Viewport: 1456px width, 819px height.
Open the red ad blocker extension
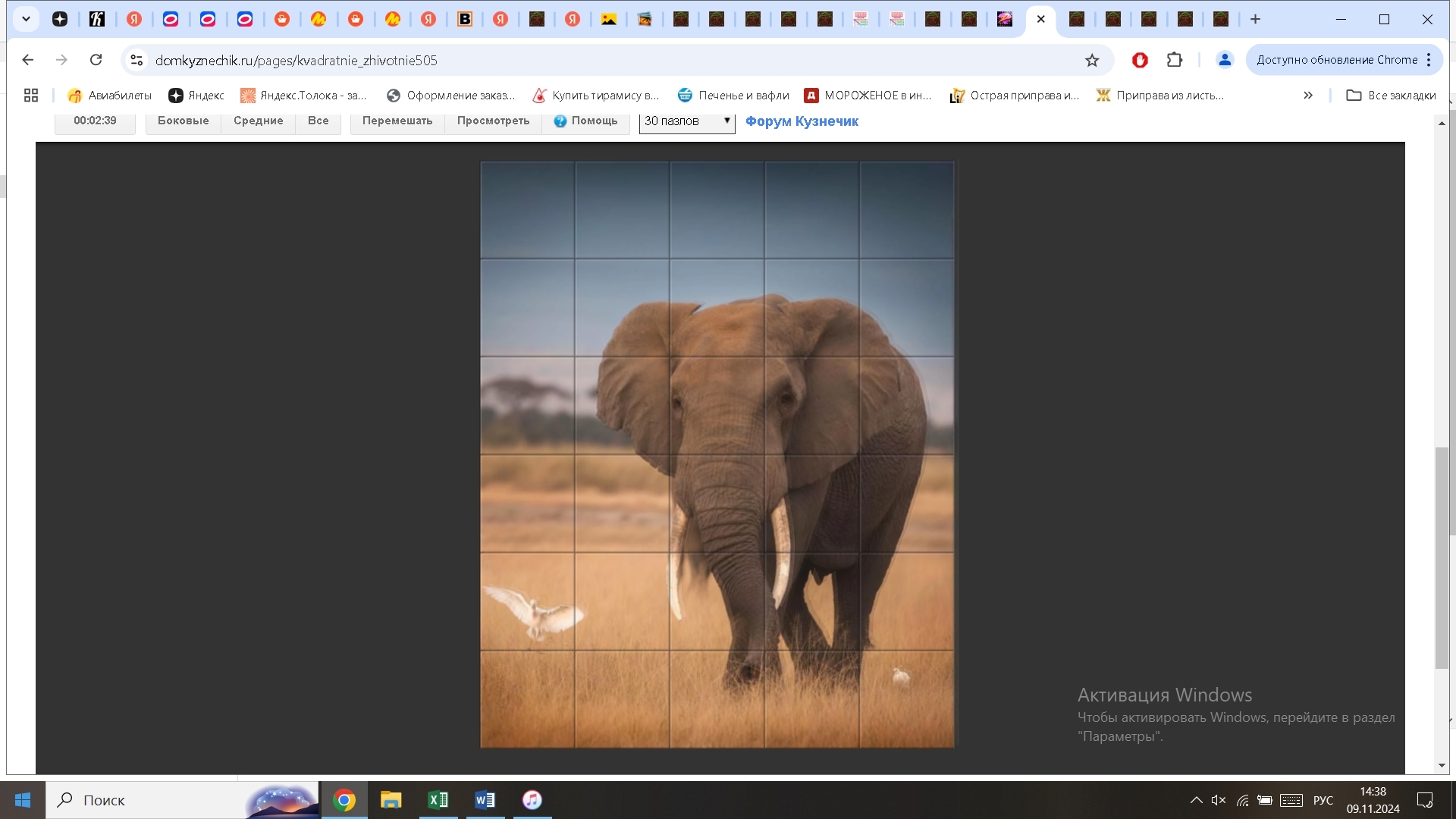click(1140, 60)
